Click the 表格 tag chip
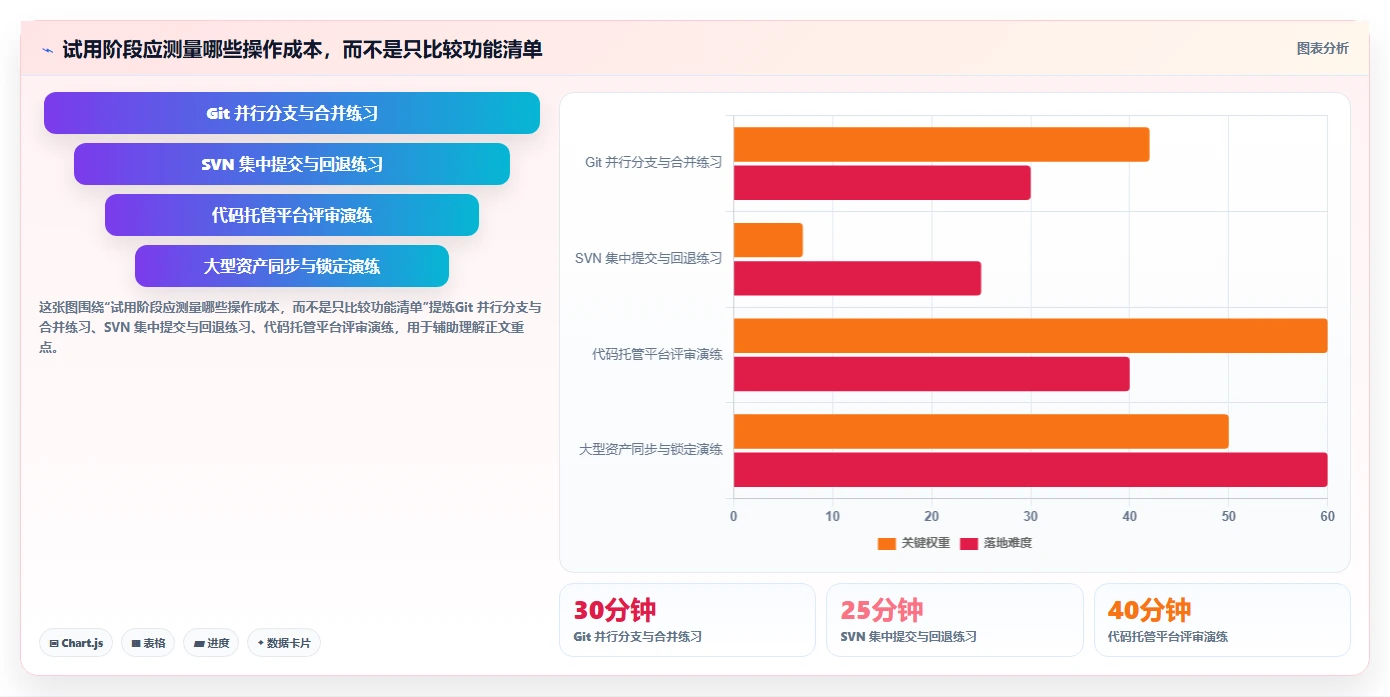The image size is (1390, 697). point(148,643)
